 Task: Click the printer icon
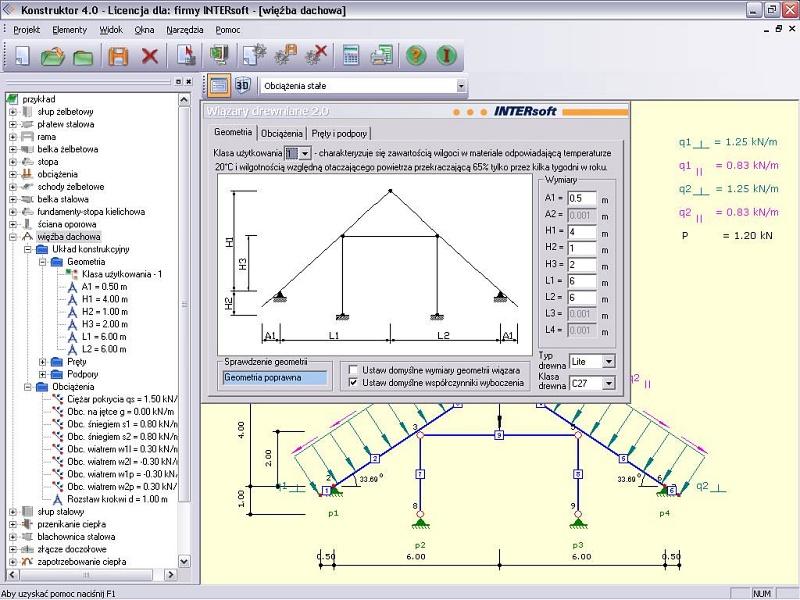(382, 55)
